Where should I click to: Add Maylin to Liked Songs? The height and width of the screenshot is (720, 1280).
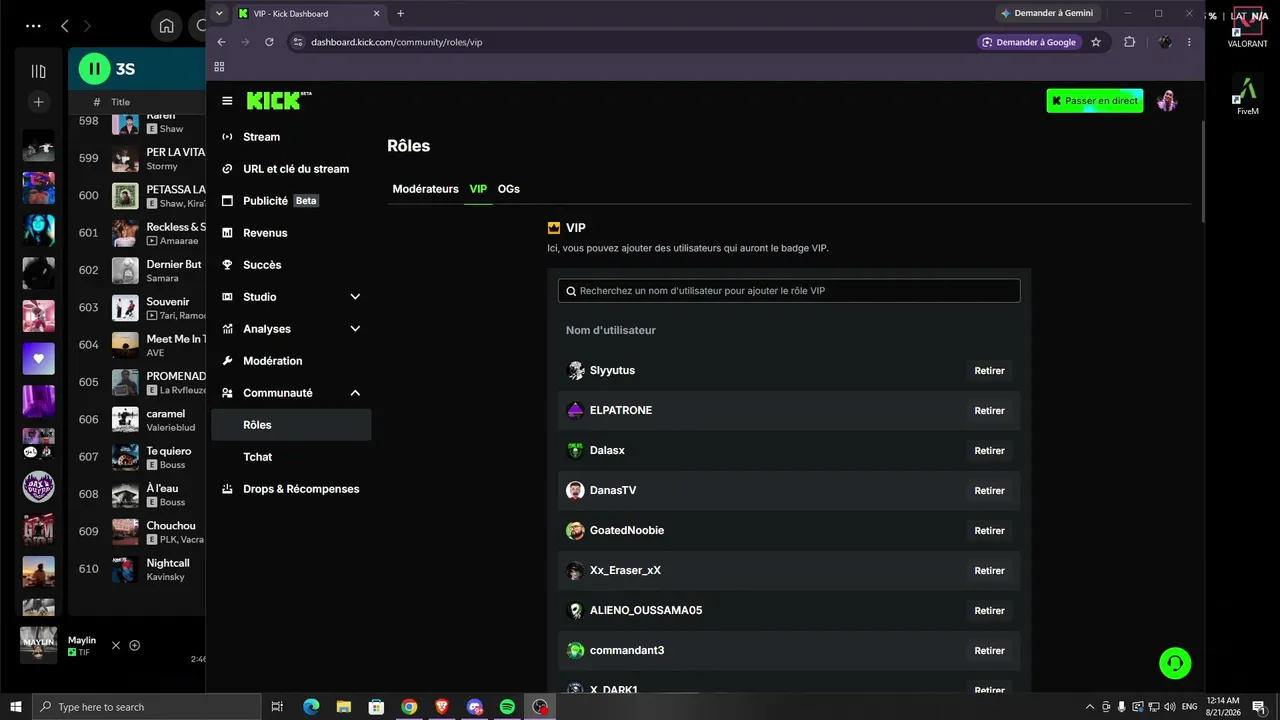coord(135,645)
